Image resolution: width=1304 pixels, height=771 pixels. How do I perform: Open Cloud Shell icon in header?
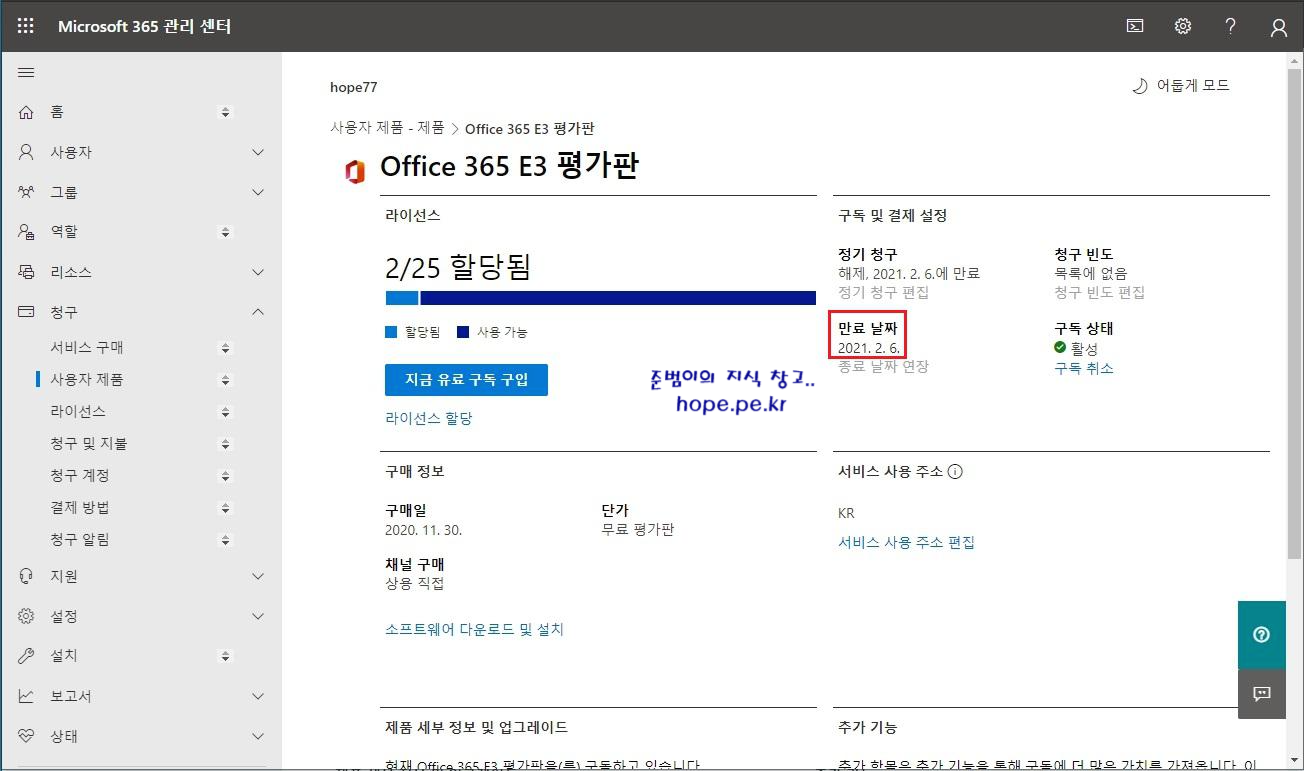click(1135, 26)
